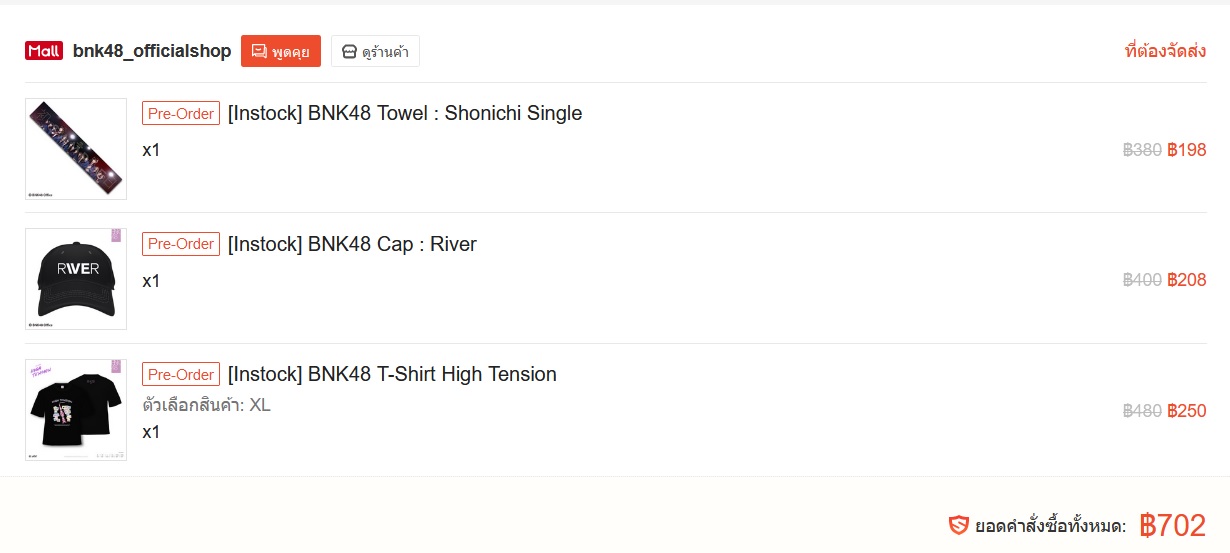Click the ที่ต้องจัดส่ง order status
The image size is (1230, 553).
(1165, 51)
